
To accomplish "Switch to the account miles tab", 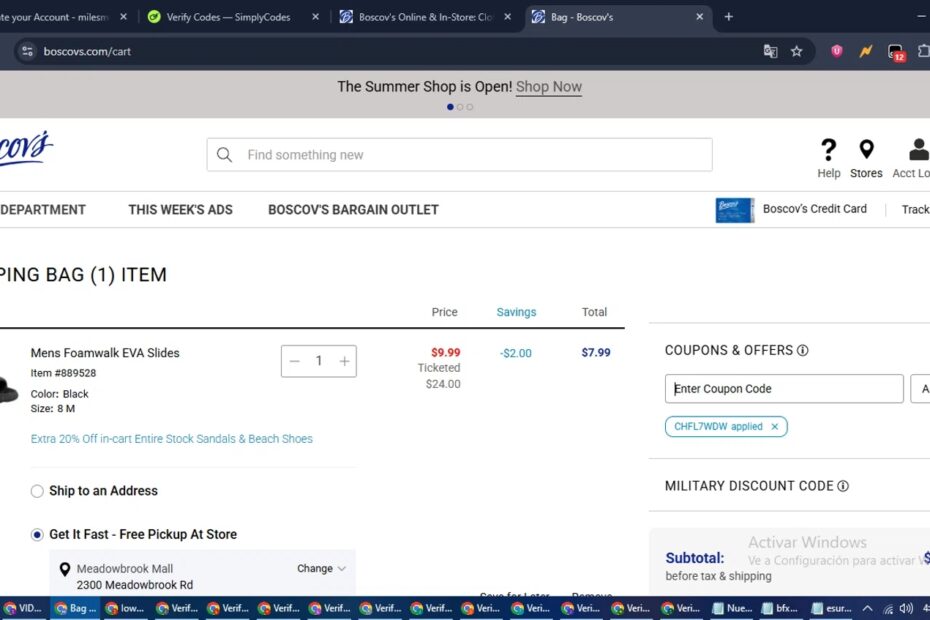I will pos(56,17).
